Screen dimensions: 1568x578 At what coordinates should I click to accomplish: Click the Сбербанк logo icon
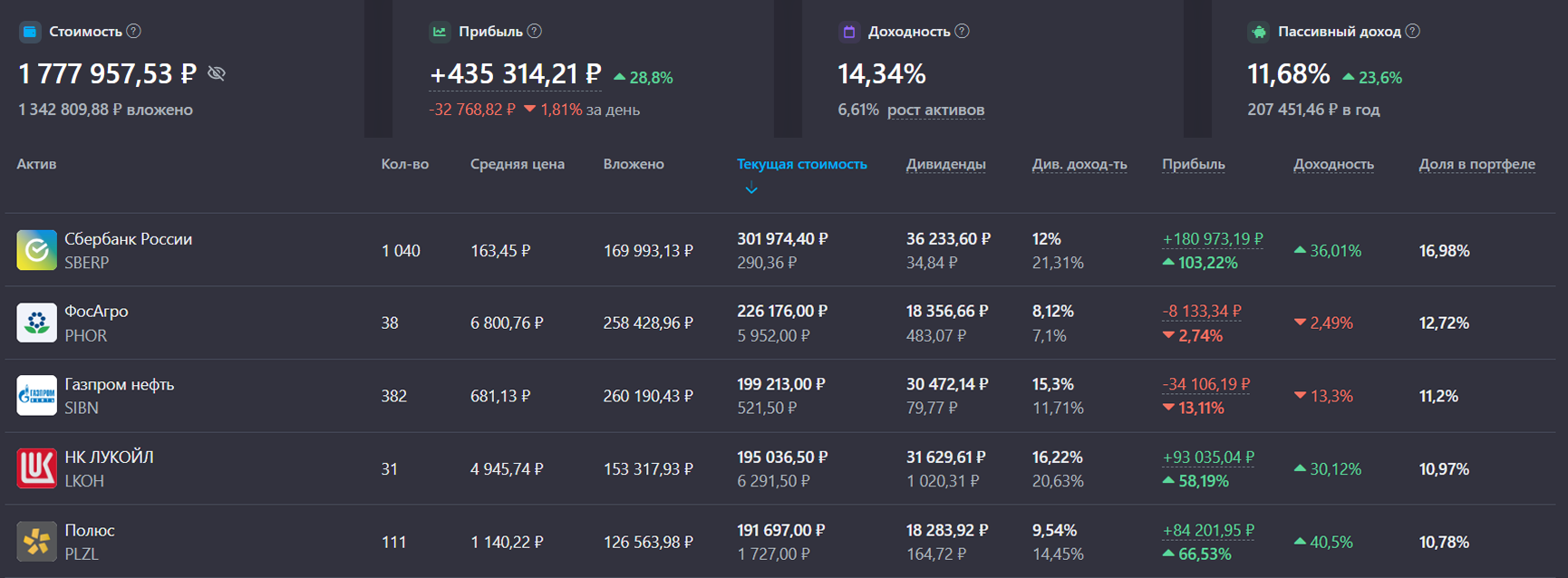[36, 250]
